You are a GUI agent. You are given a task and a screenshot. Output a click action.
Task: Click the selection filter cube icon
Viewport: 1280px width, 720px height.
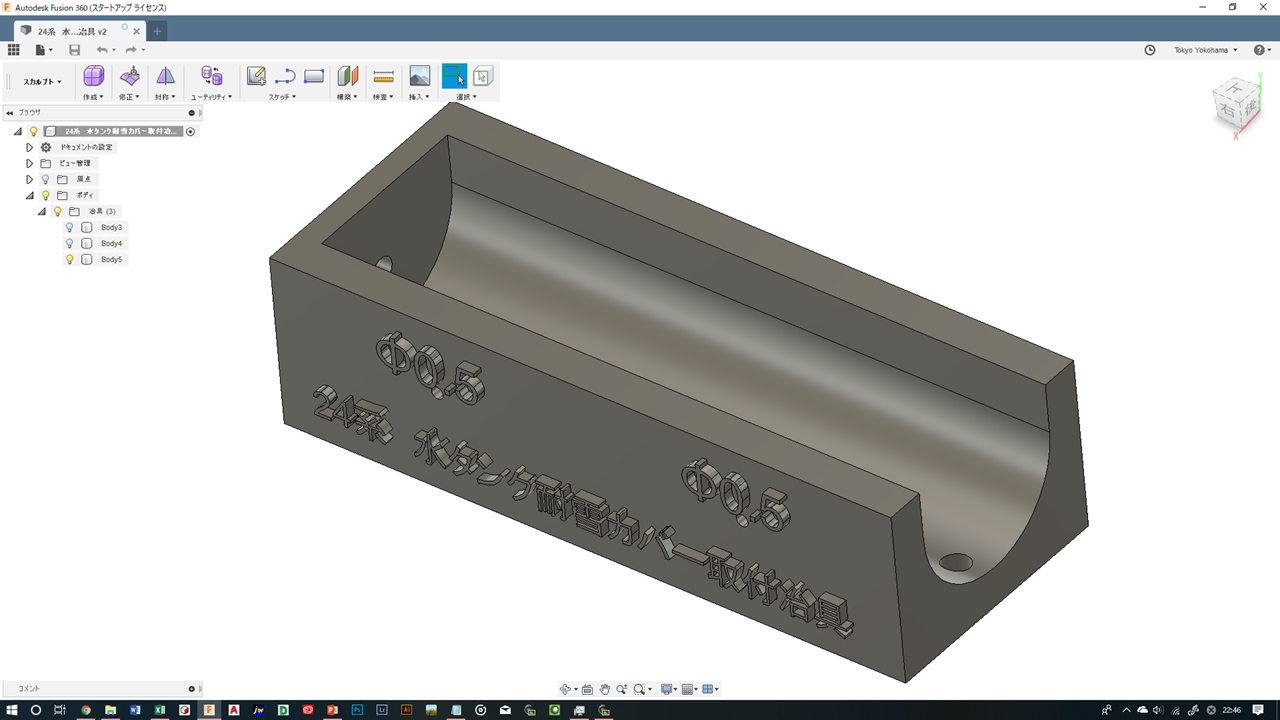[x=483, y=76]
